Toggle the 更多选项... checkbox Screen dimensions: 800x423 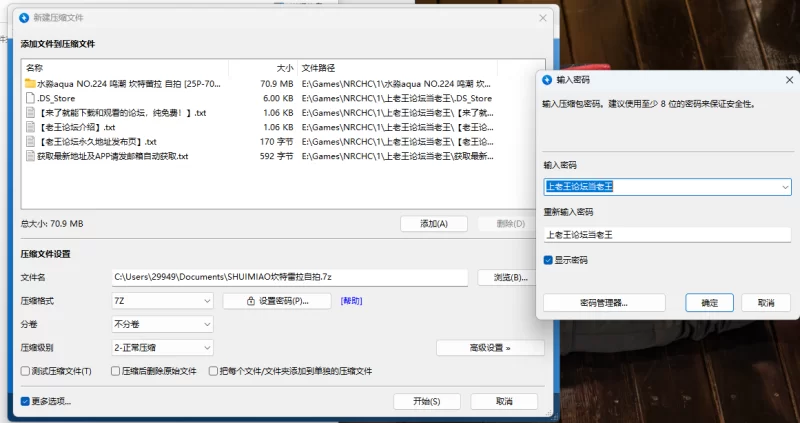25,401
